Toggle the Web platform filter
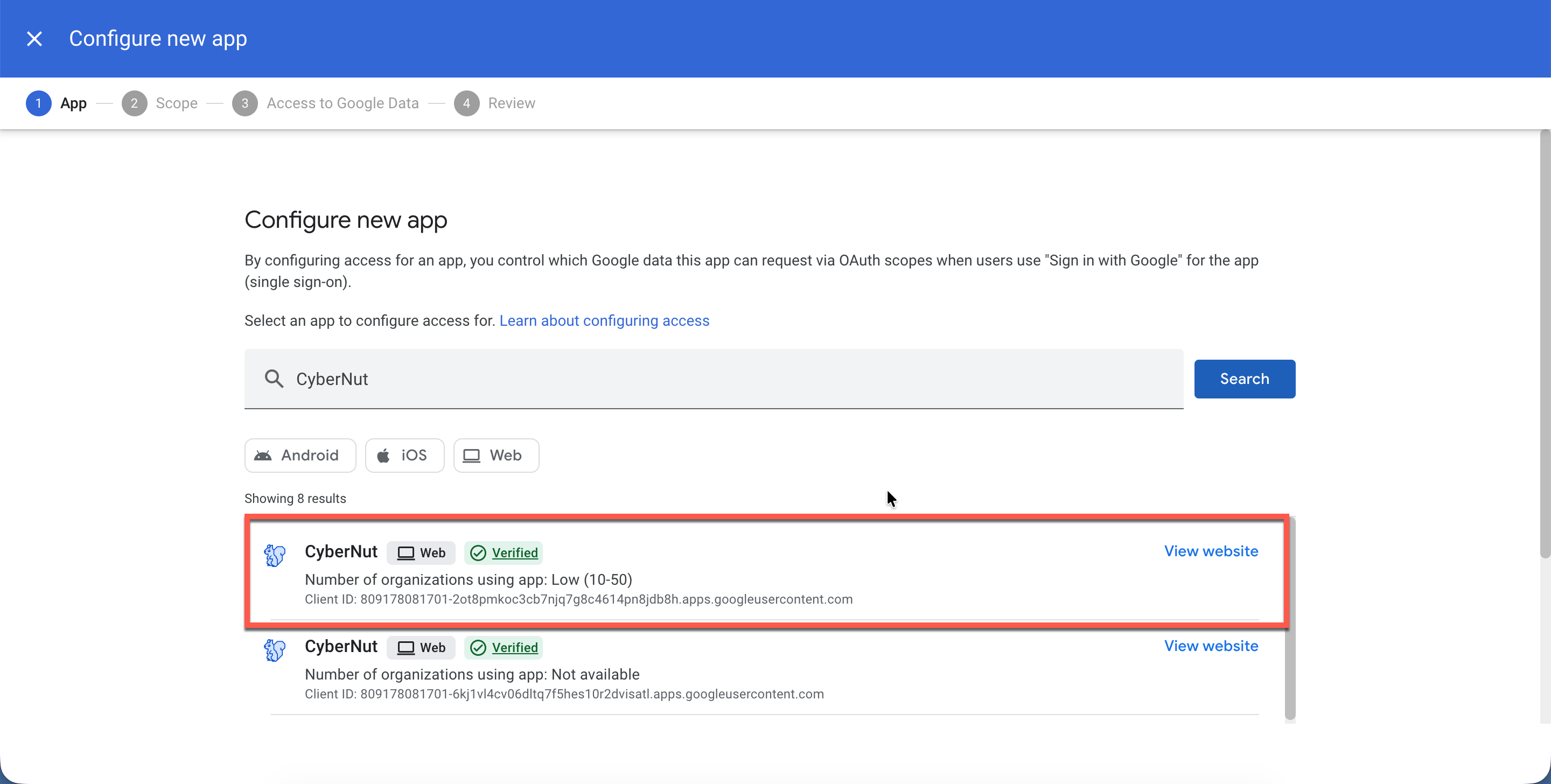This screenshot has height=784, width=1551. pyautogui.click(x=496, y=455)
